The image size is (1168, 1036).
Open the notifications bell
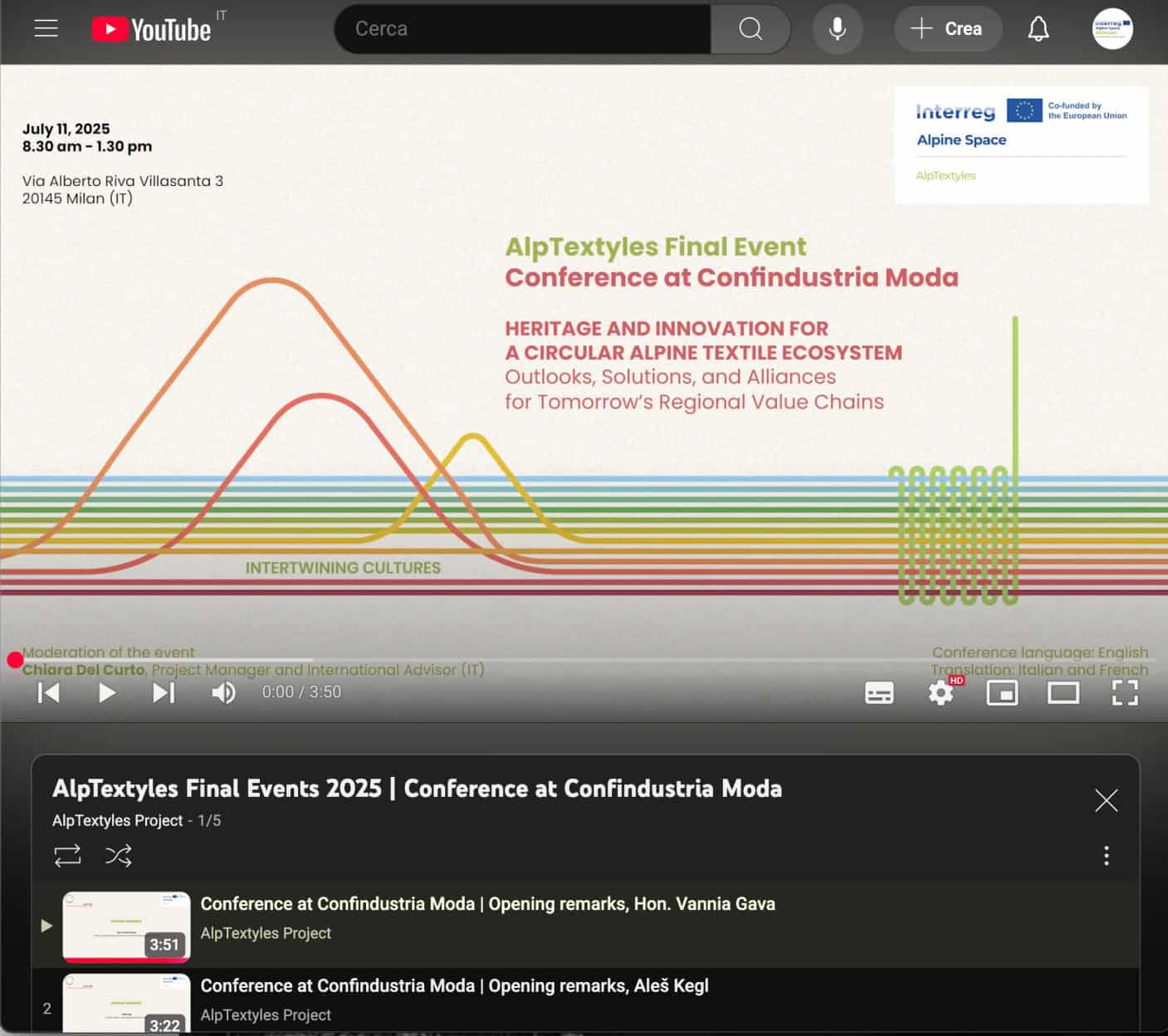pyautogui.click(x=1038, y=29)
